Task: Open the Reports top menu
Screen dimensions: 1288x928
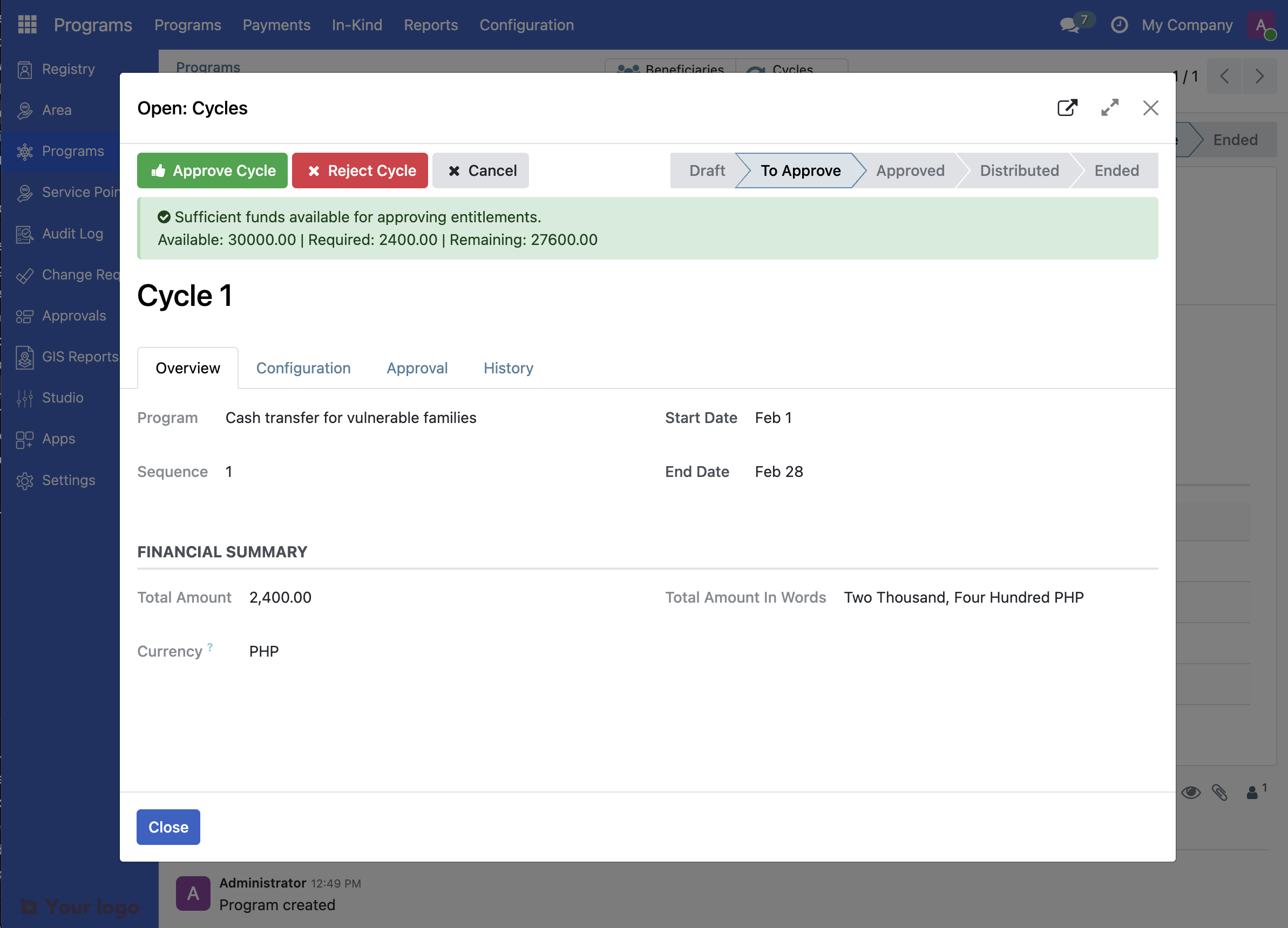Action: [x=430, y=25]
